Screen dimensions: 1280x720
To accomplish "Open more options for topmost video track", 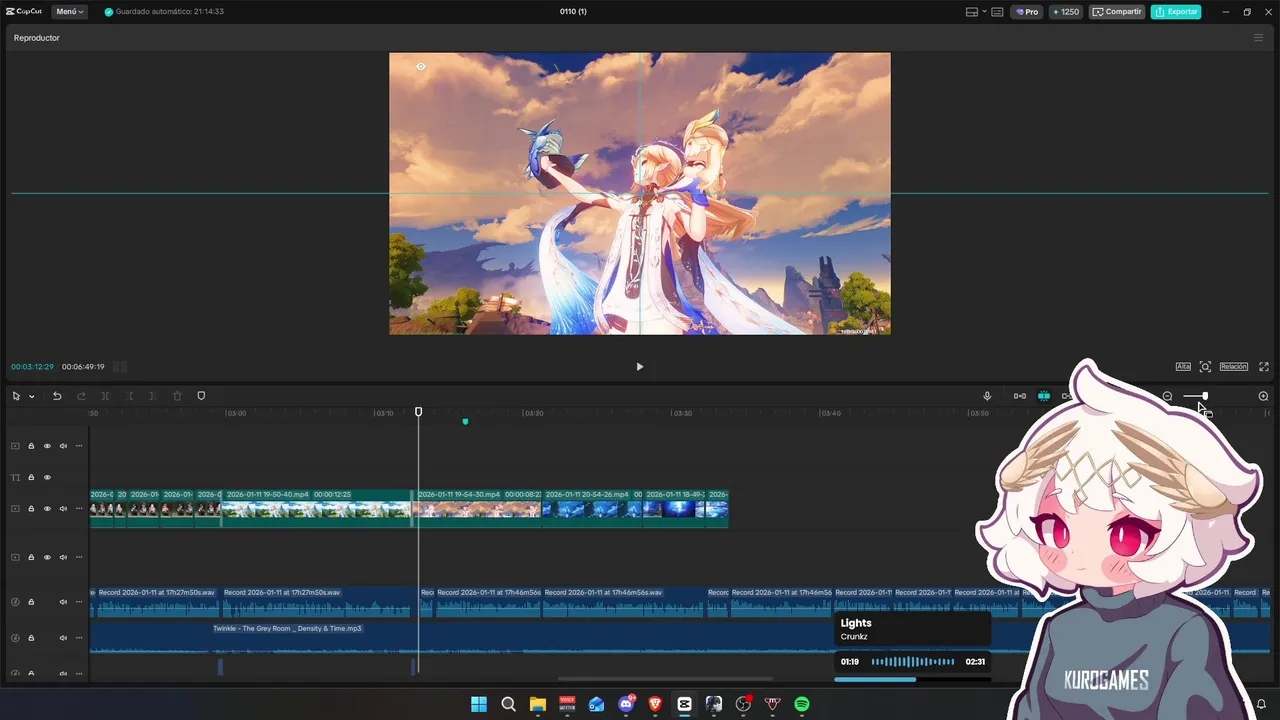I will tap(79, 446).
